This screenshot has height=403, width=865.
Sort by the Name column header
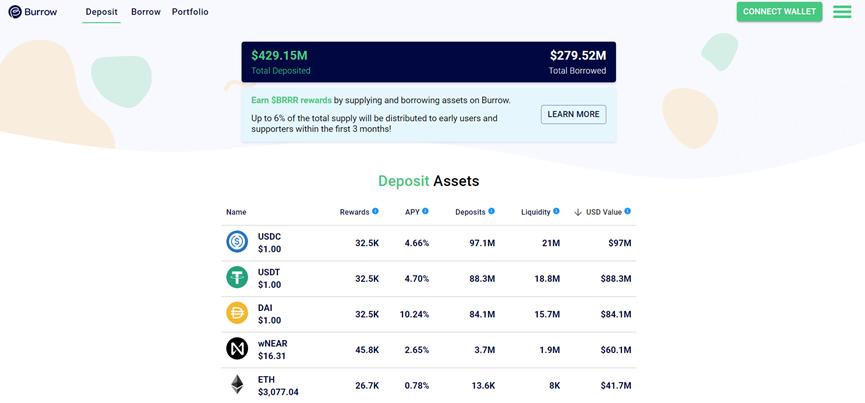click(236, 212)
